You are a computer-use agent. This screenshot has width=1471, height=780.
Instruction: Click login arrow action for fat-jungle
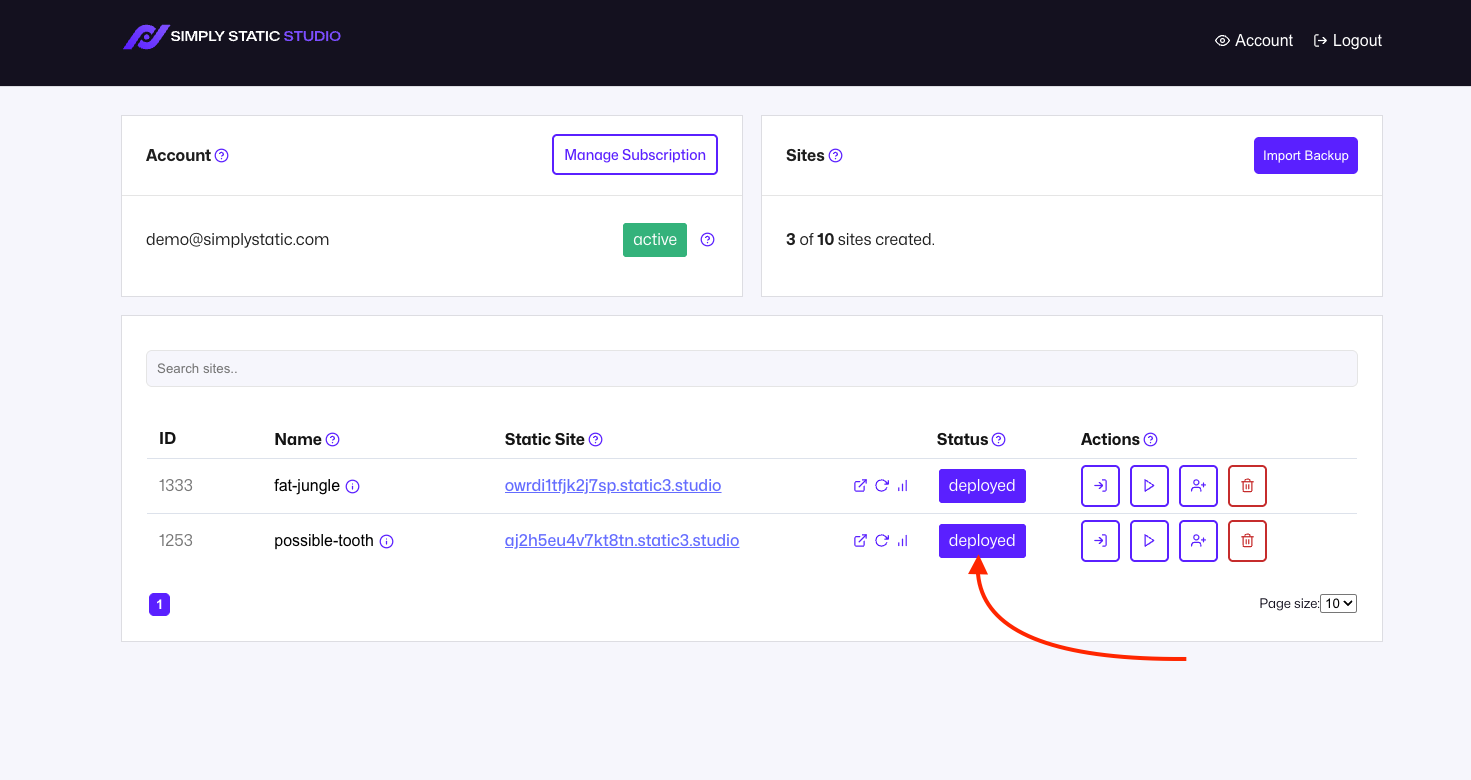coord(1100,486)
